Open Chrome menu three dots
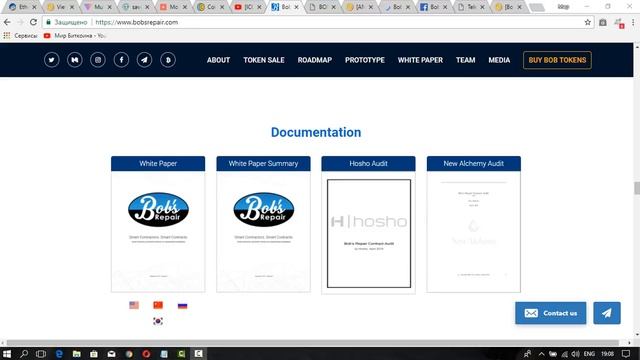Viewport: 640px width, 360px height. click(x=633, y=22)
